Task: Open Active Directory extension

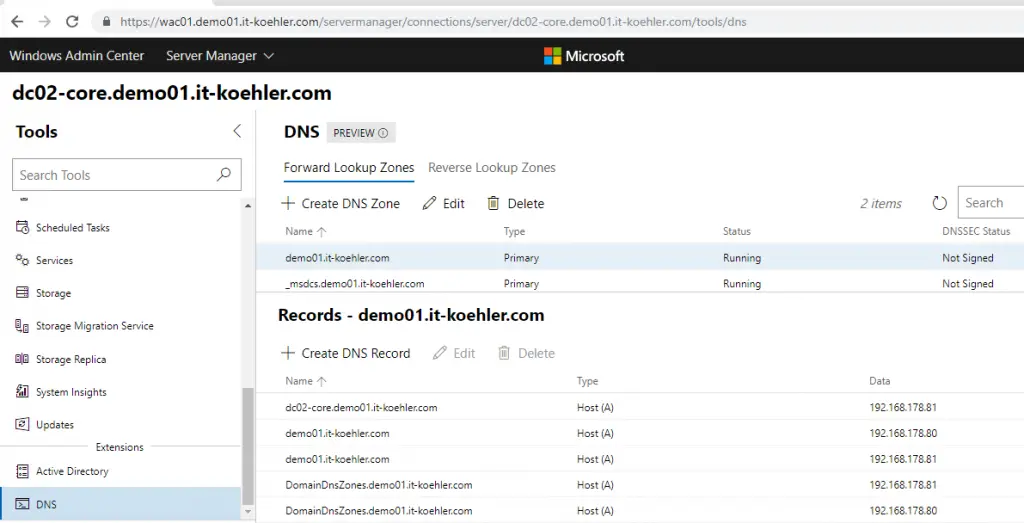Action: 72,472
